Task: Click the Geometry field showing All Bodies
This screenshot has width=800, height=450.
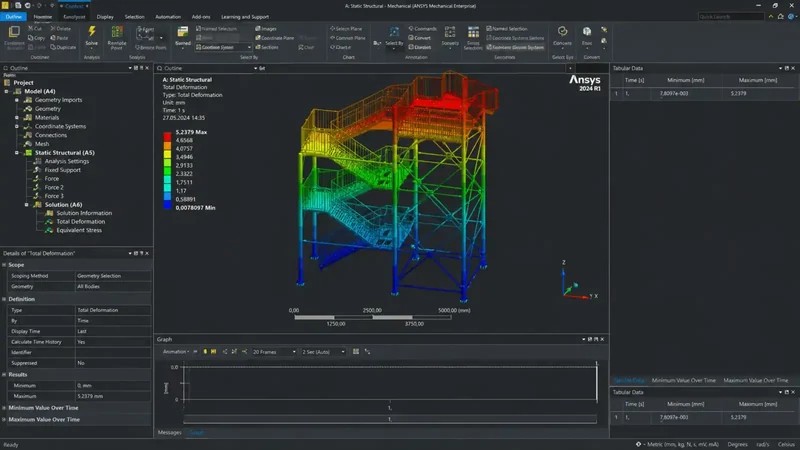Action: coord(113,286)
